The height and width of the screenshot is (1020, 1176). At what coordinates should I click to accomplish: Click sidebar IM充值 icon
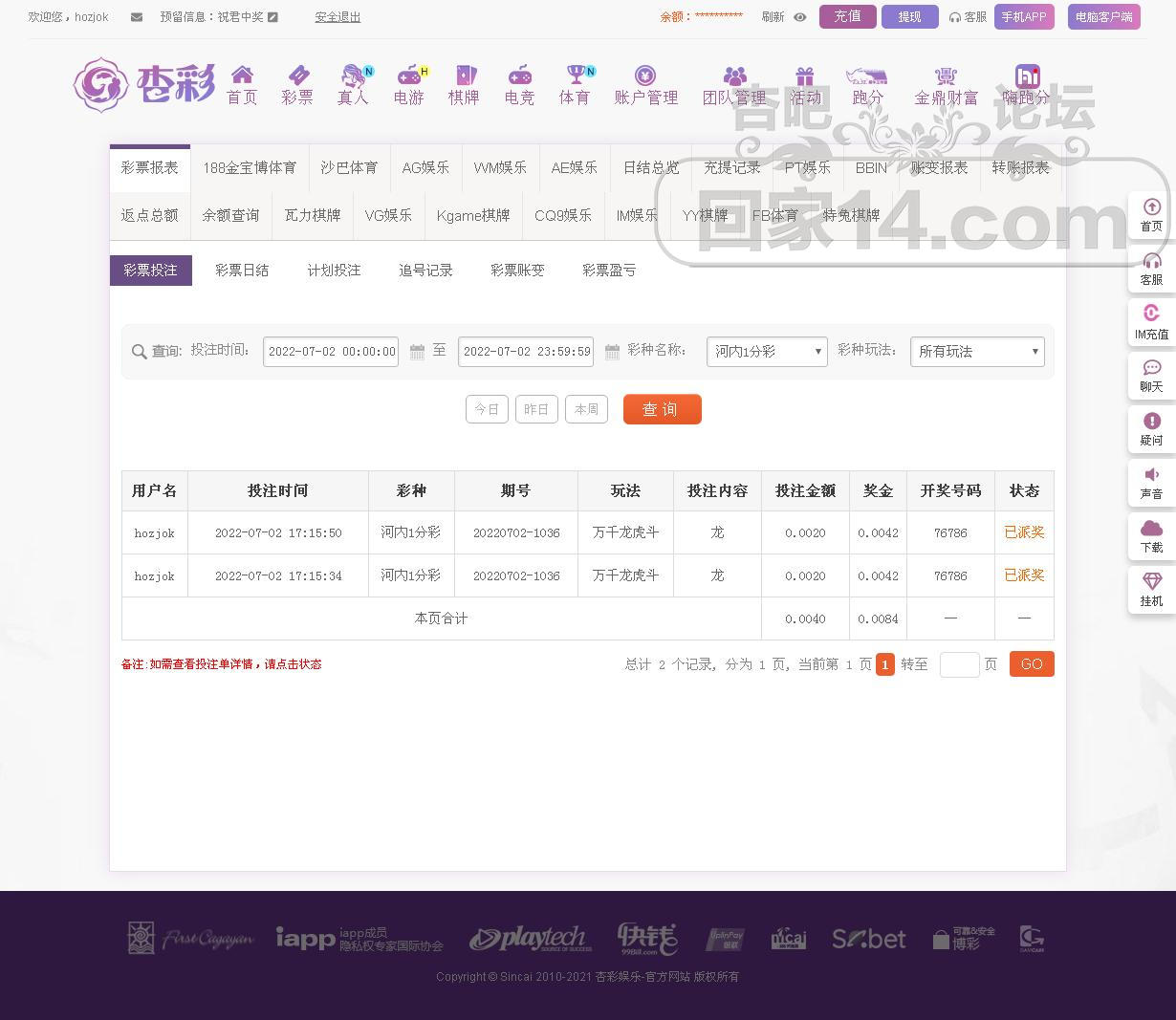1151,314
